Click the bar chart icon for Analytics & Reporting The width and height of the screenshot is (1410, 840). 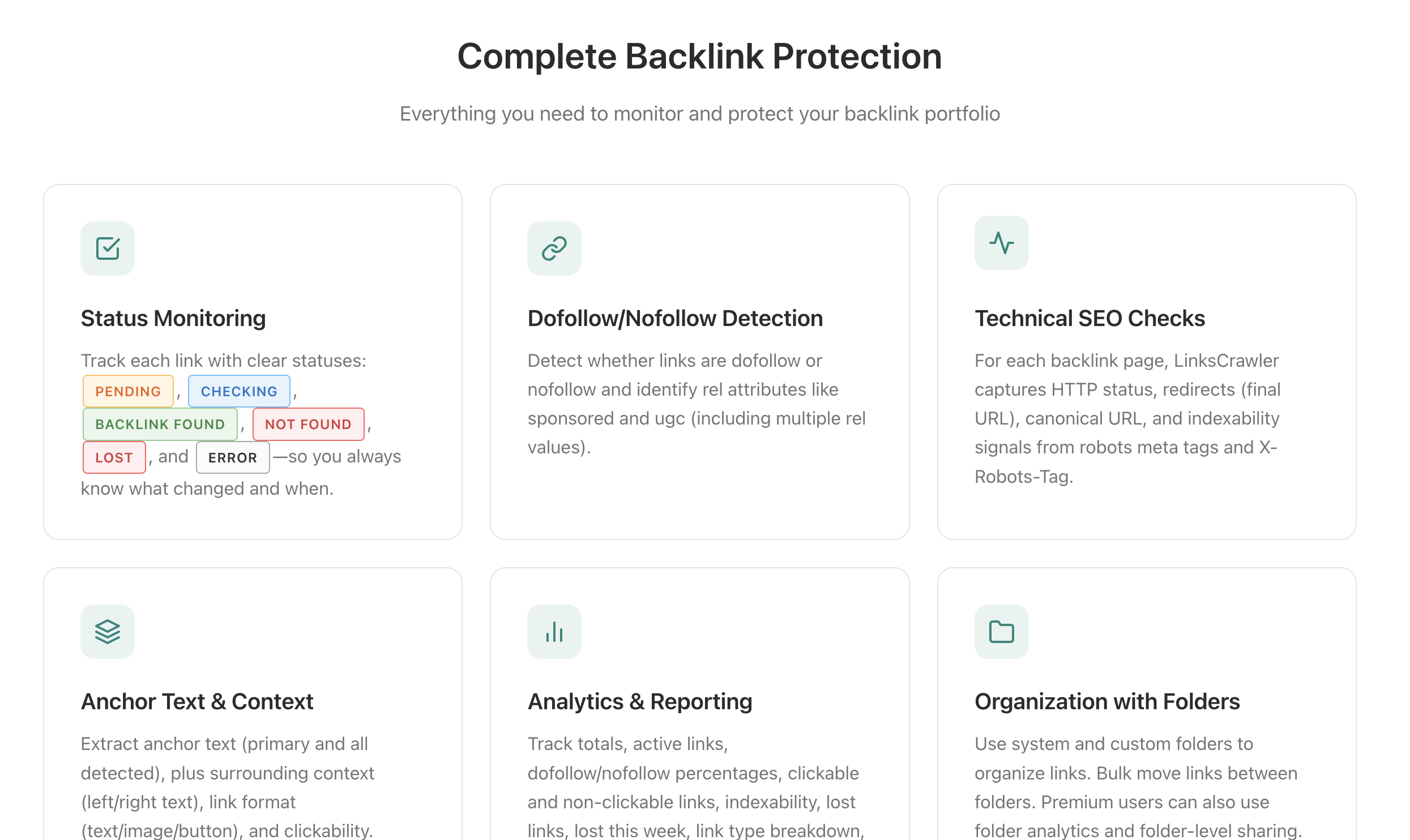coord(554,632)
